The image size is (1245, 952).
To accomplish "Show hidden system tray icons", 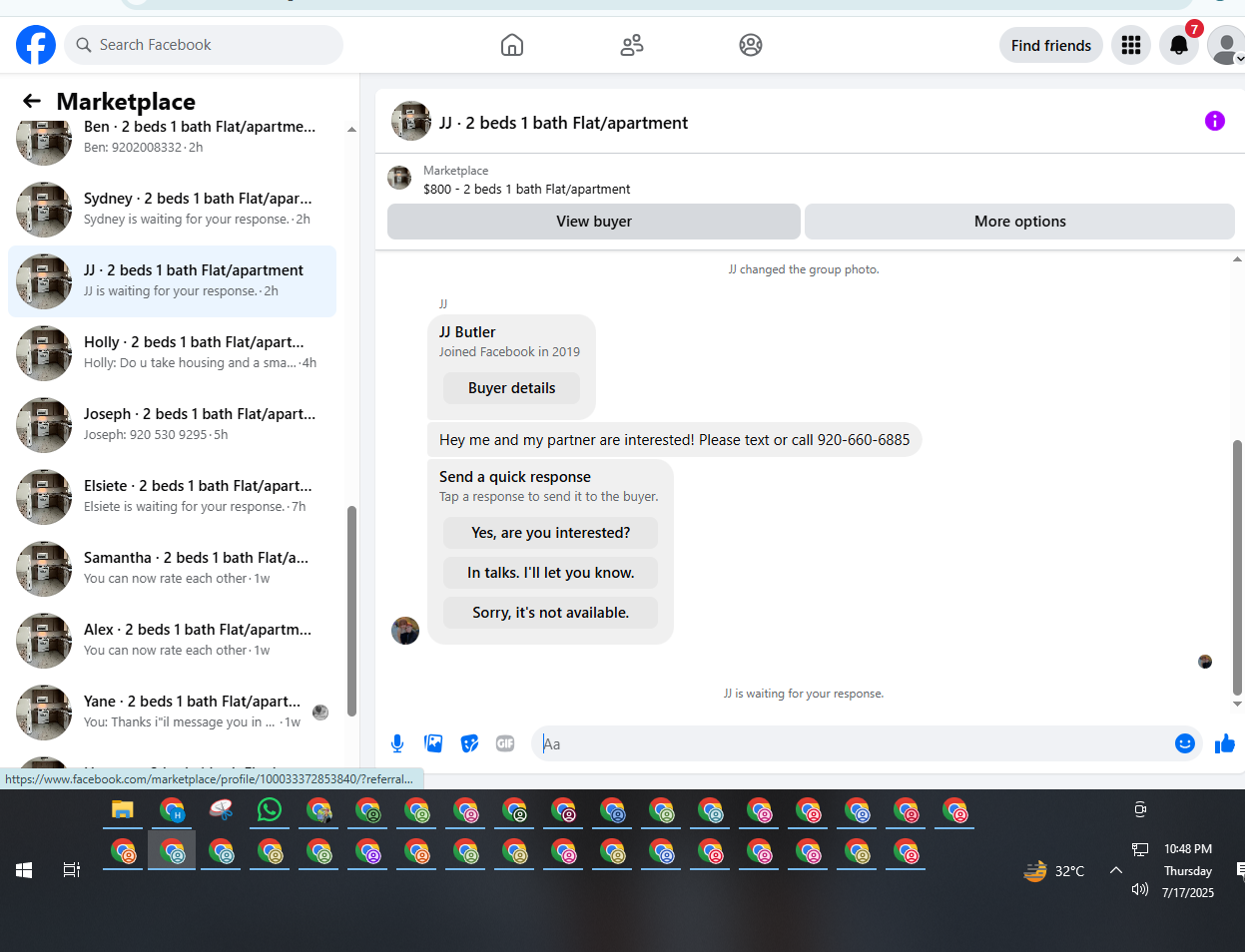I will 1116,870.
